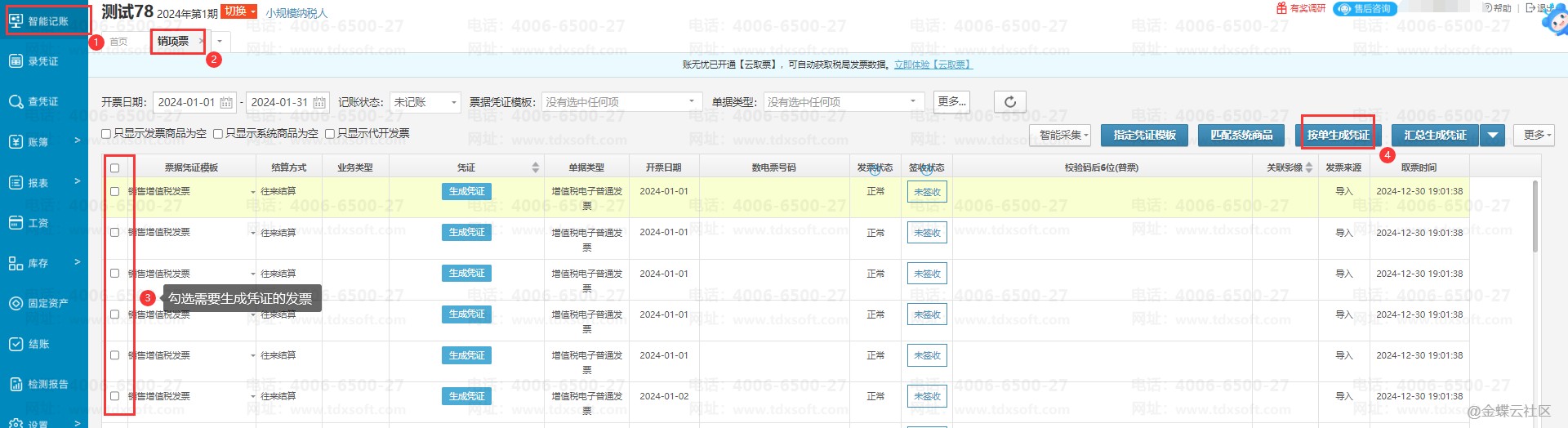This screenshot has width=1568, height=428.
Task: Open the end date calendar picker icon
Action: pos(319,103)
